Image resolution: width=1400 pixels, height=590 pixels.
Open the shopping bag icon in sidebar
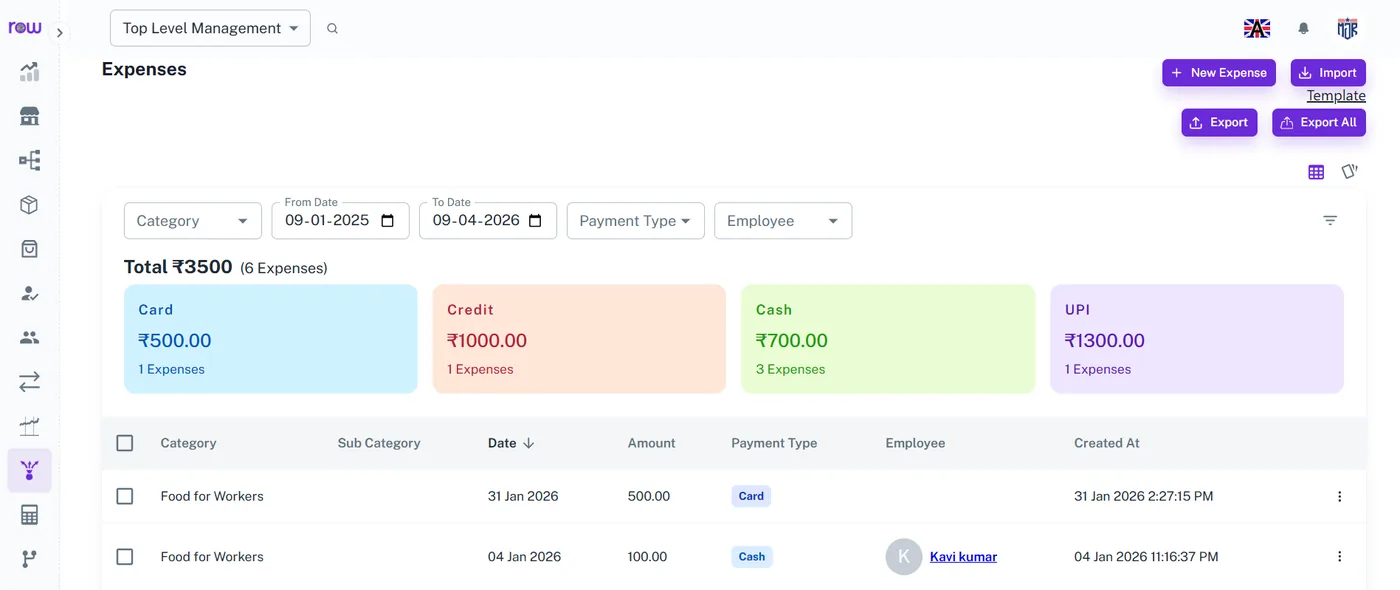tap(29, 249)
